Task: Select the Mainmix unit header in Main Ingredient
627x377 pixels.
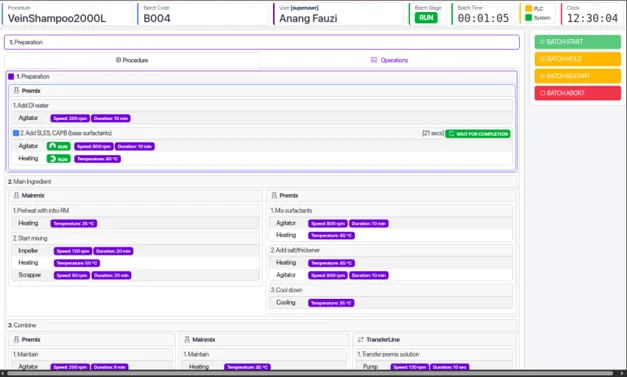Action: [135, 195]
